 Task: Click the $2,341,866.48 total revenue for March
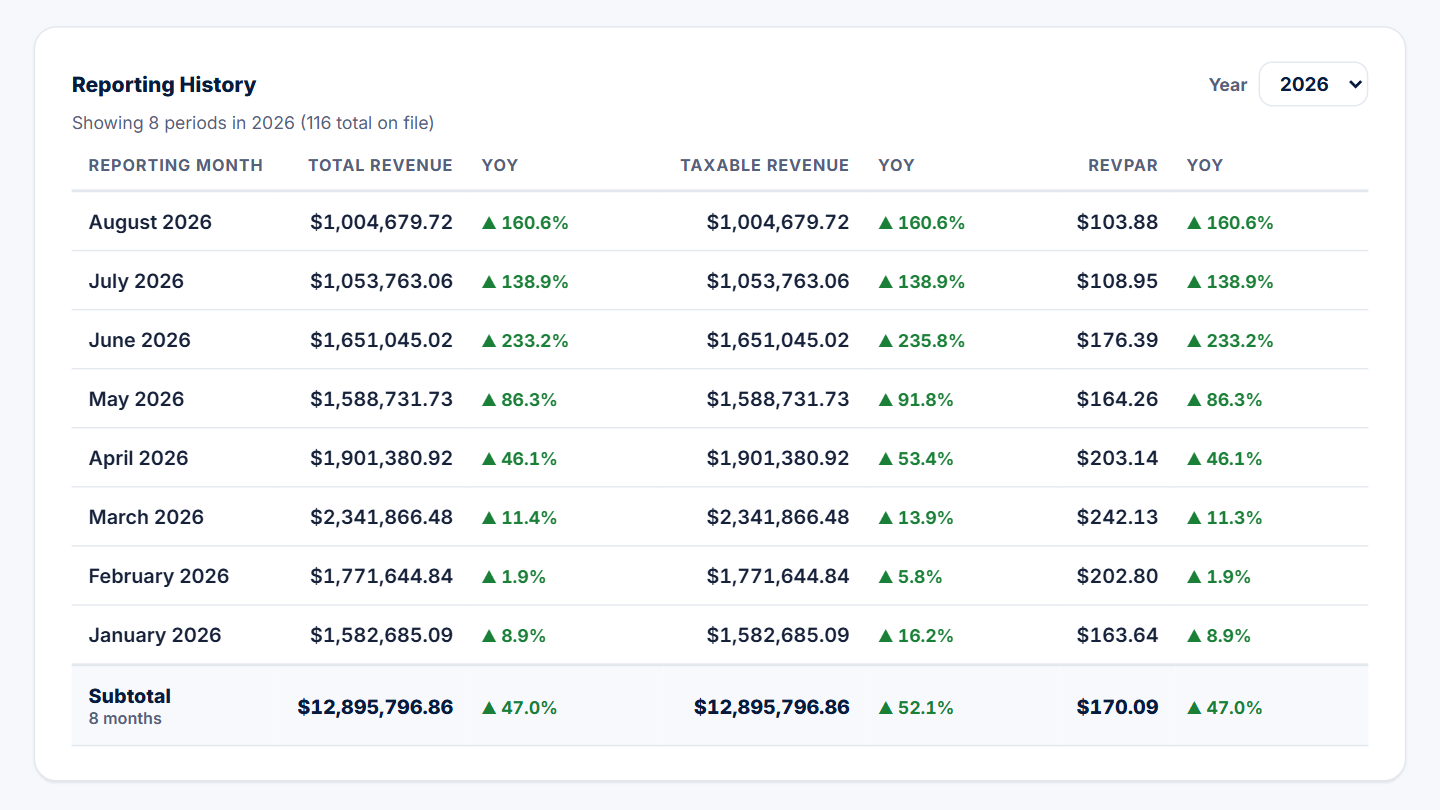point(381,517)
